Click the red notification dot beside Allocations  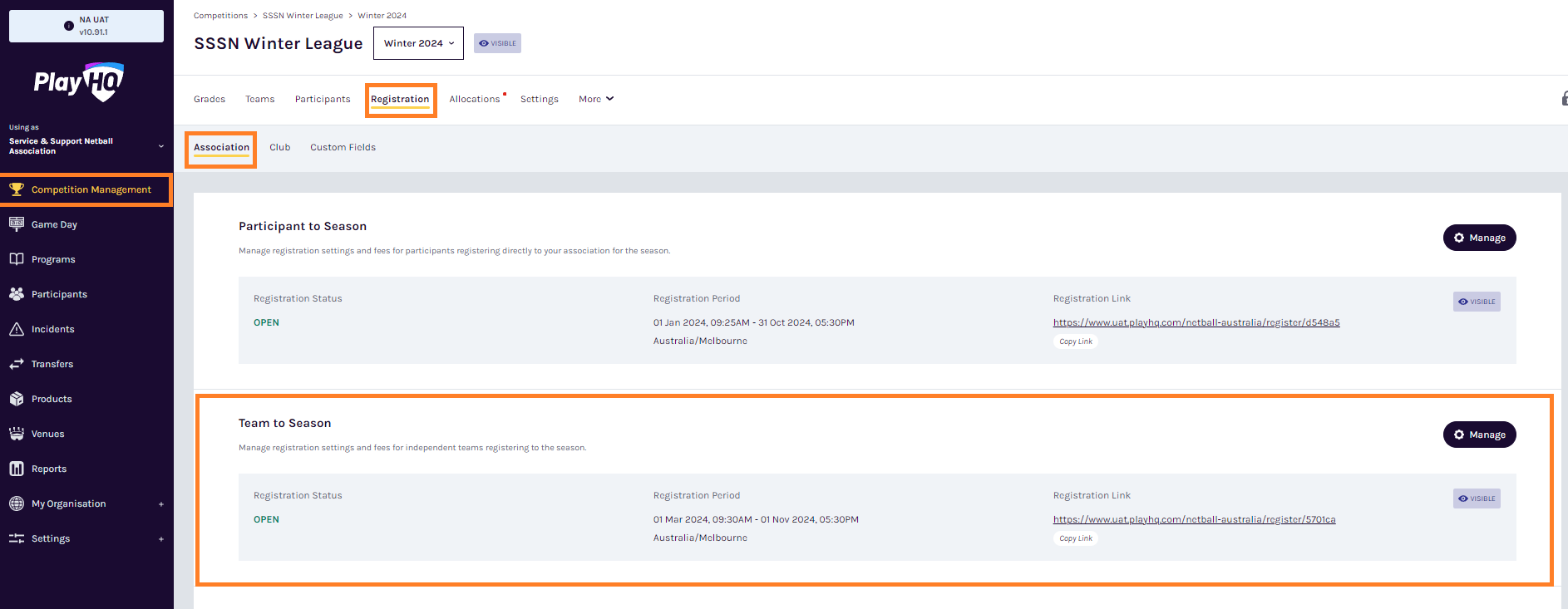click(505, 94)
